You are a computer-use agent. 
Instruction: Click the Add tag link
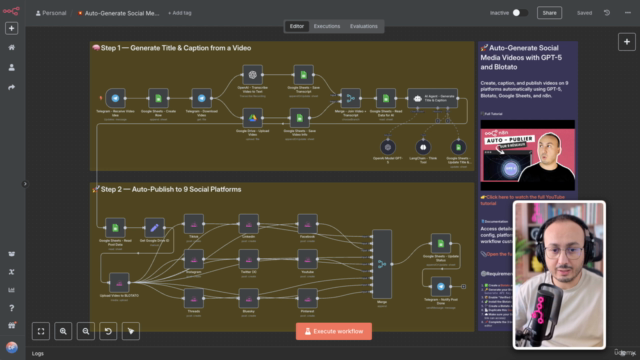click(180, 13)
